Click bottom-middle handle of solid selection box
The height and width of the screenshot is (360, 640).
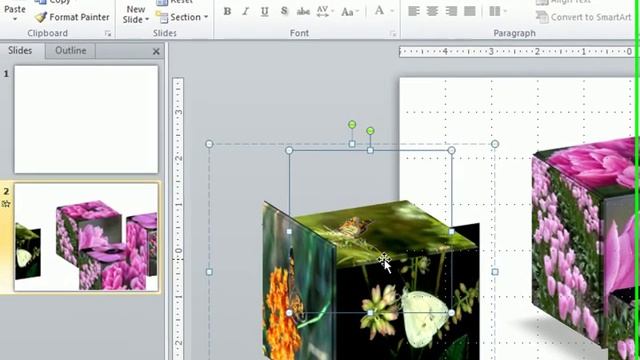click(370, 313)
